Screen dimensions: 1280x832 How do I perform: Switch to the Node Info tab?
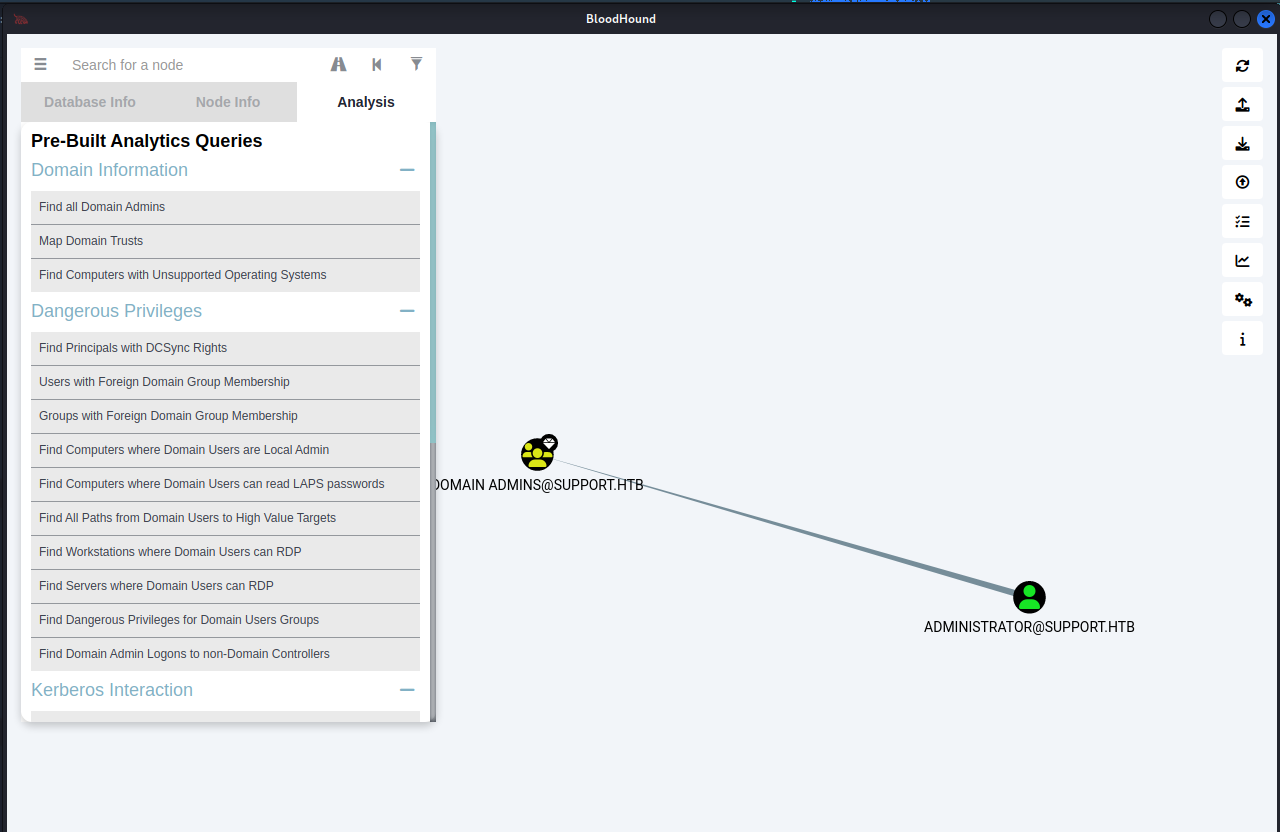coord(228,102)
